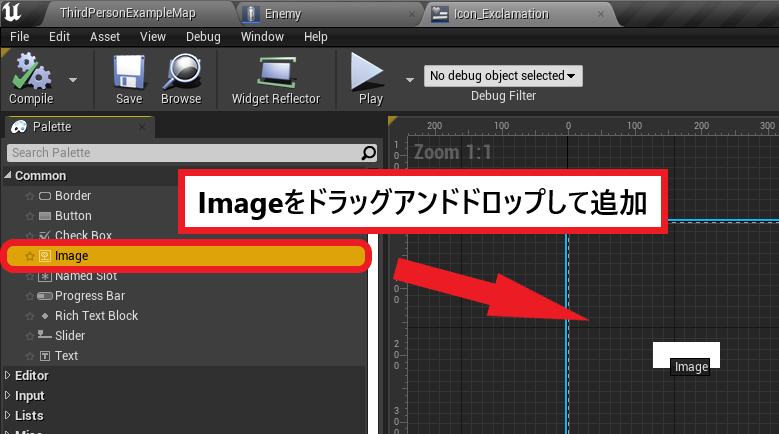
Task: Open the Asset menu
Action: pyautogui.click(x=105, y=37)
